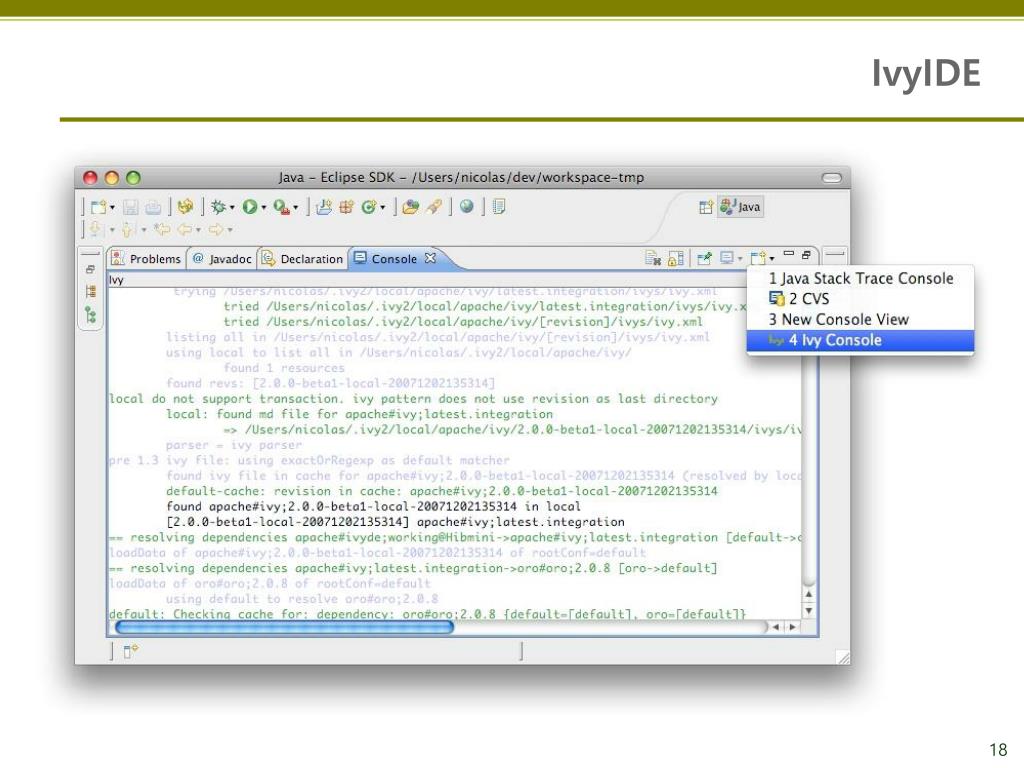Expand the New Java Class dropdown arrow

[x=383, y=208]
